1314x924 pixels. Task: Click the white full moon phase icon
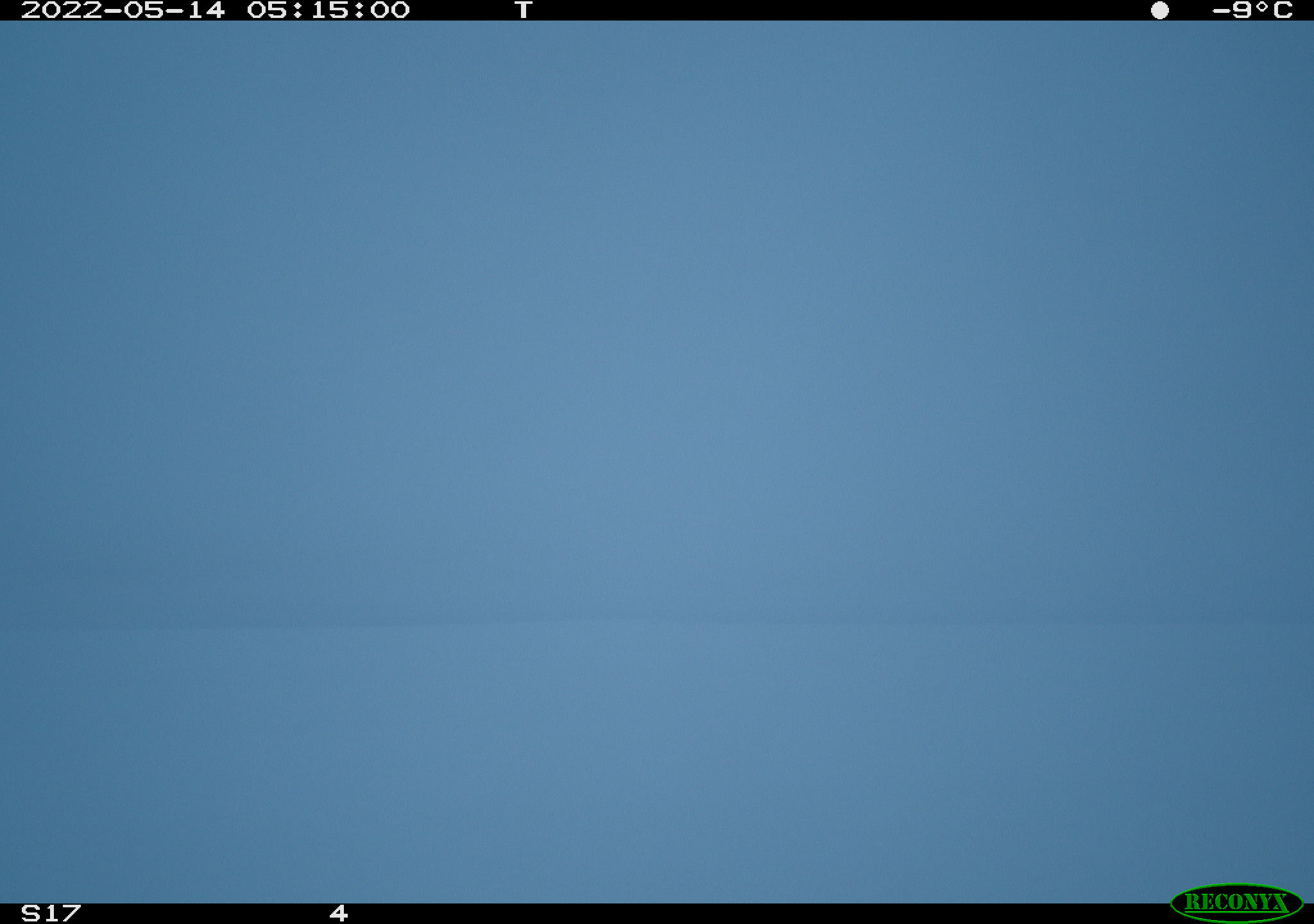click(x=1159, y=10)
